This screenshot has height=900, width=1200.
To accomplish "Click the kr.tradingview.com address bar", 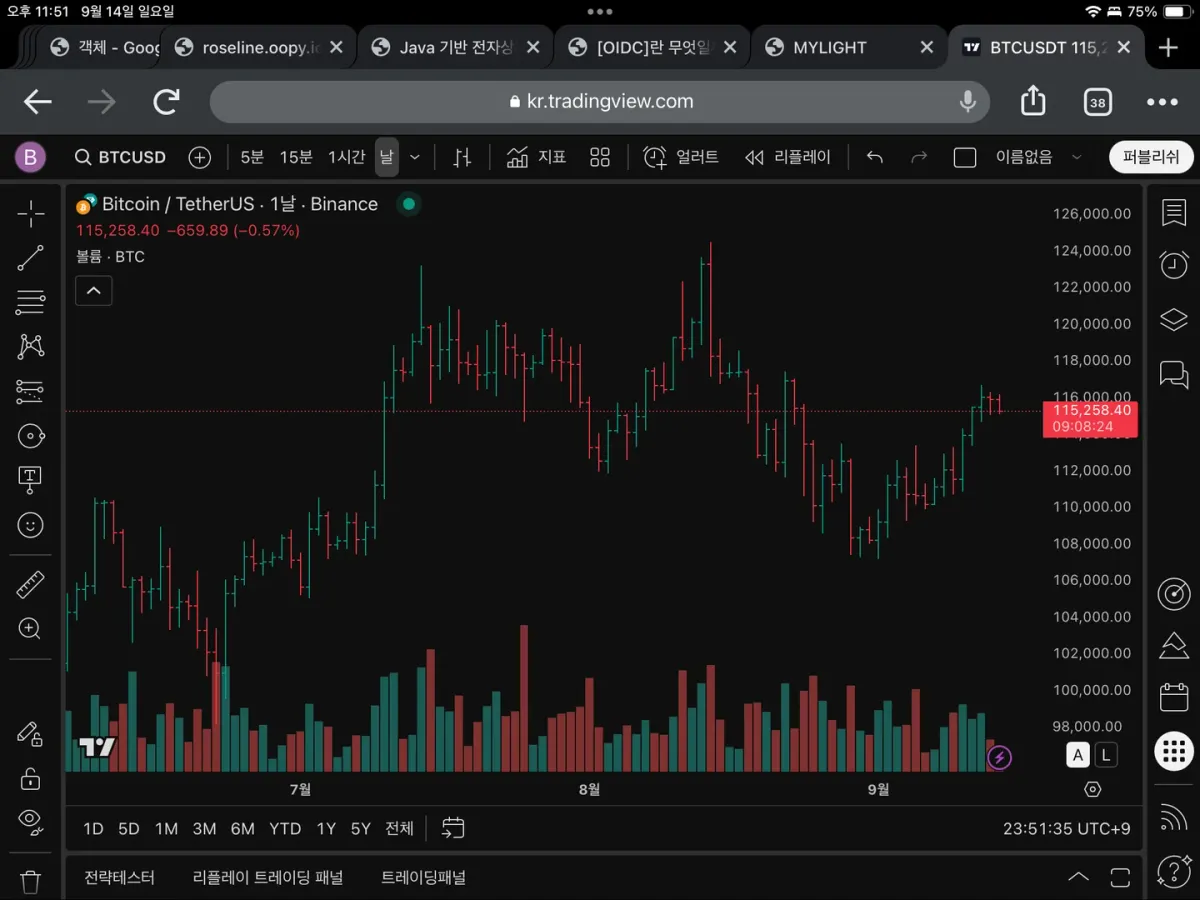I will [x=600, y=101].
